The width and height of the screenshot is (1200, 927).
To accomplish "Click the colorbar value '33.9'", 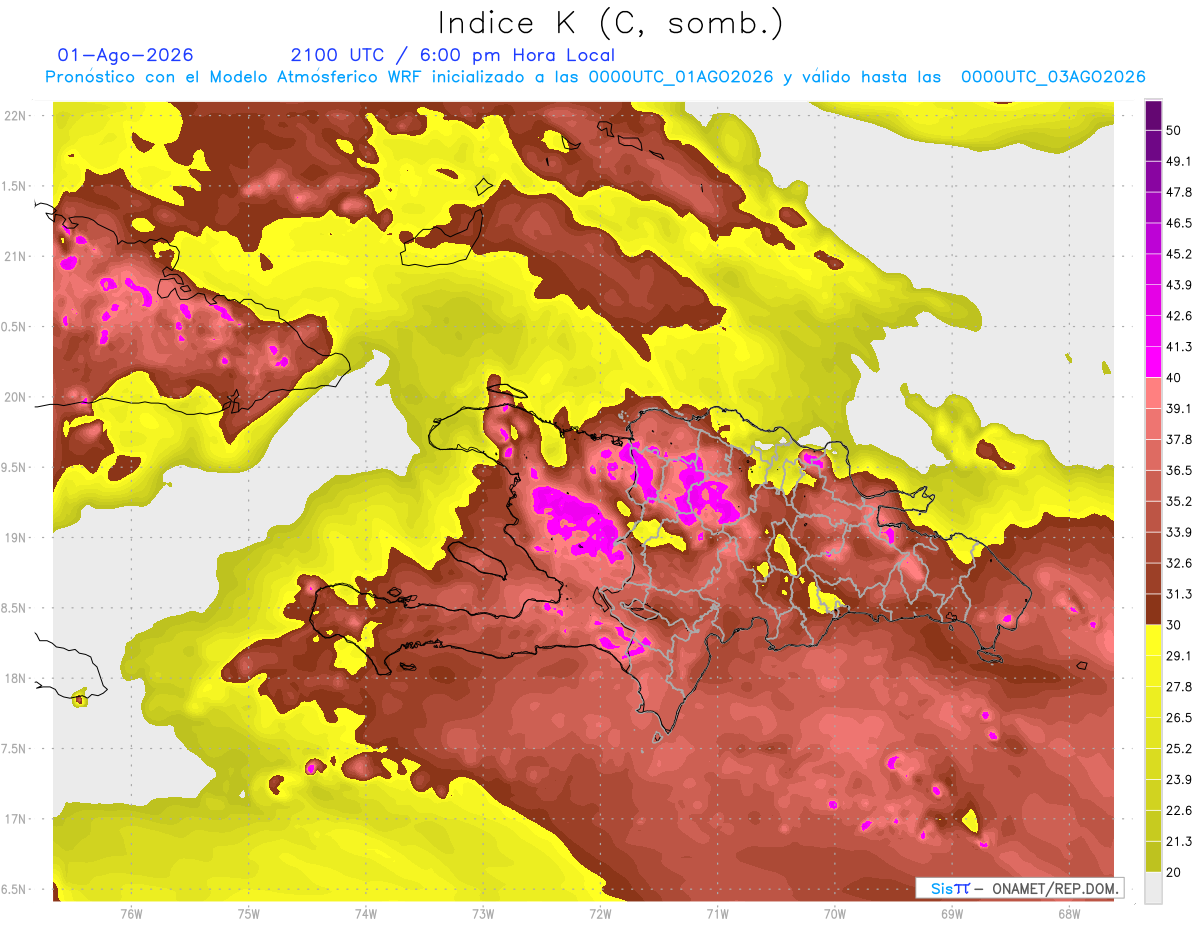I will tap(1178, 532).
